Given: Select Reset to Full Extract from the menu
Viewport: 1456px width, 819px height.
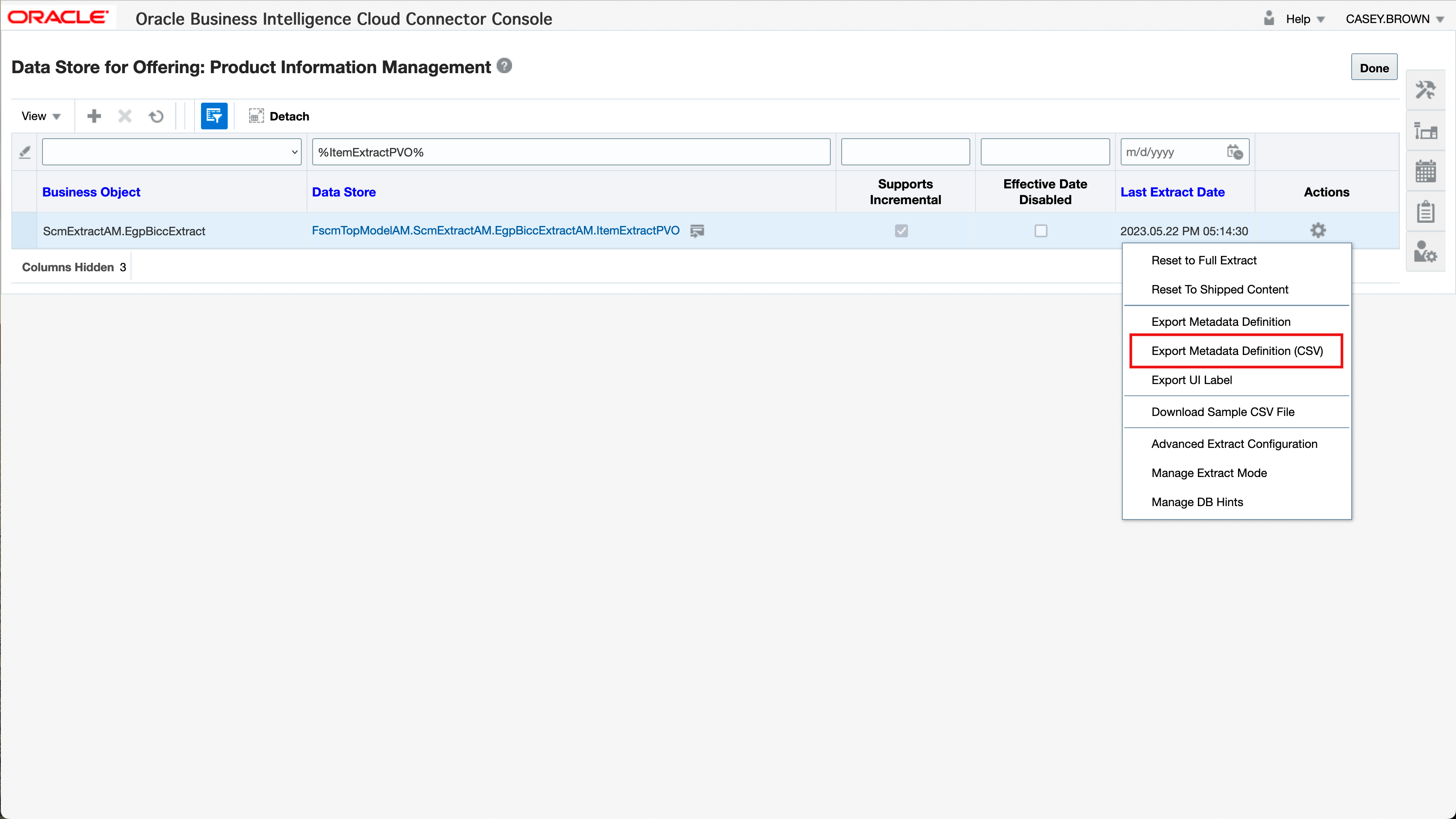Looking at the screenshot, I should [x=1203, y=260].
